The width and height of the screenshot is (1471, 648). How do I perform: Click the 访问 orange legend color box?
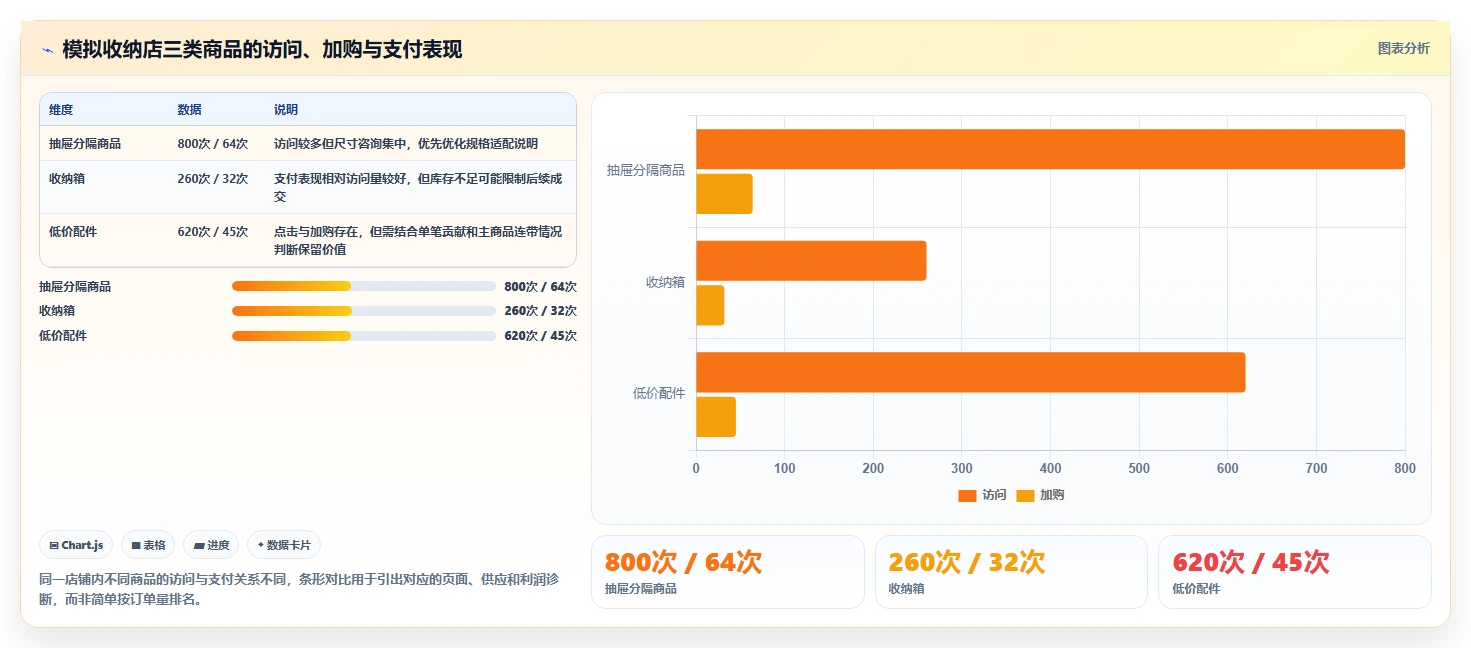coord(967,495)
